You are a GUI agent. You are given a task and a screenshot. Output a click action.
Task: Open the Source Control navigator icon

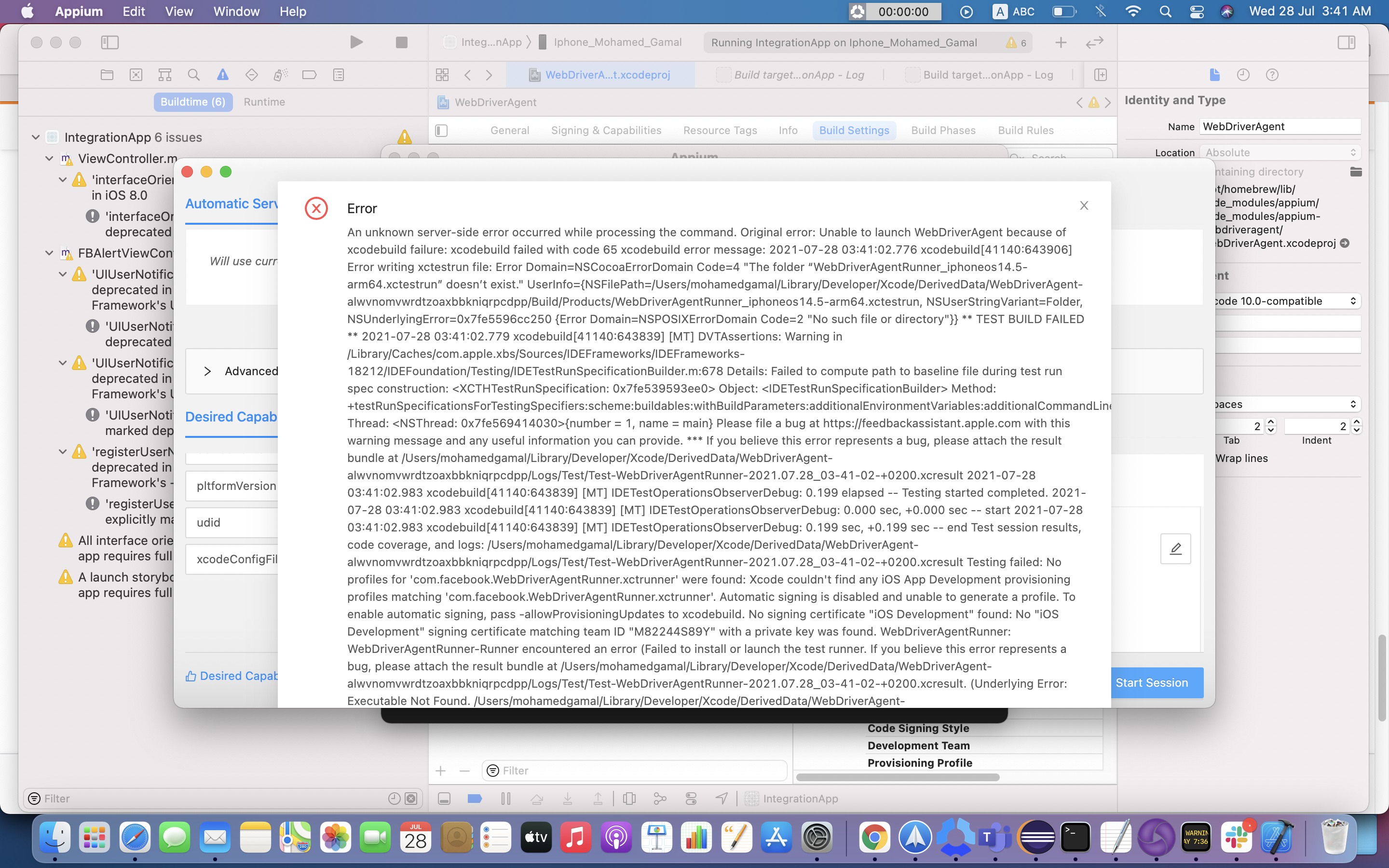(x=136, y=75)
